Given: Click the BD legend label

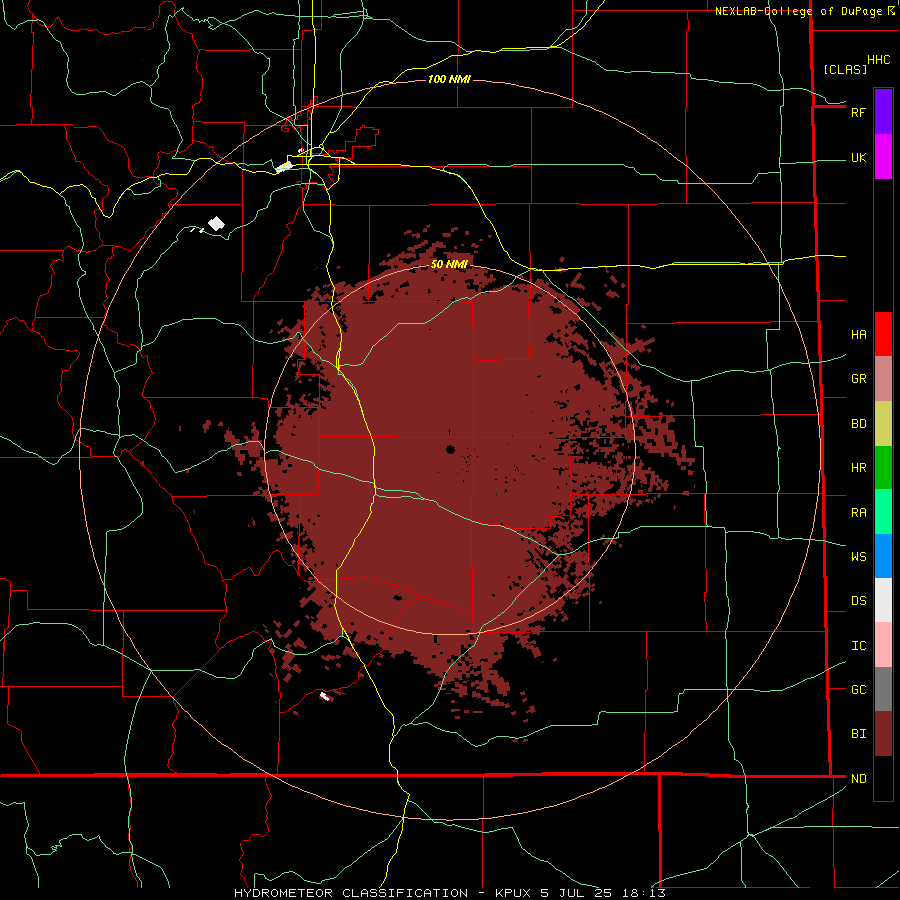Looking at the screenshot, I should (858, 424).
